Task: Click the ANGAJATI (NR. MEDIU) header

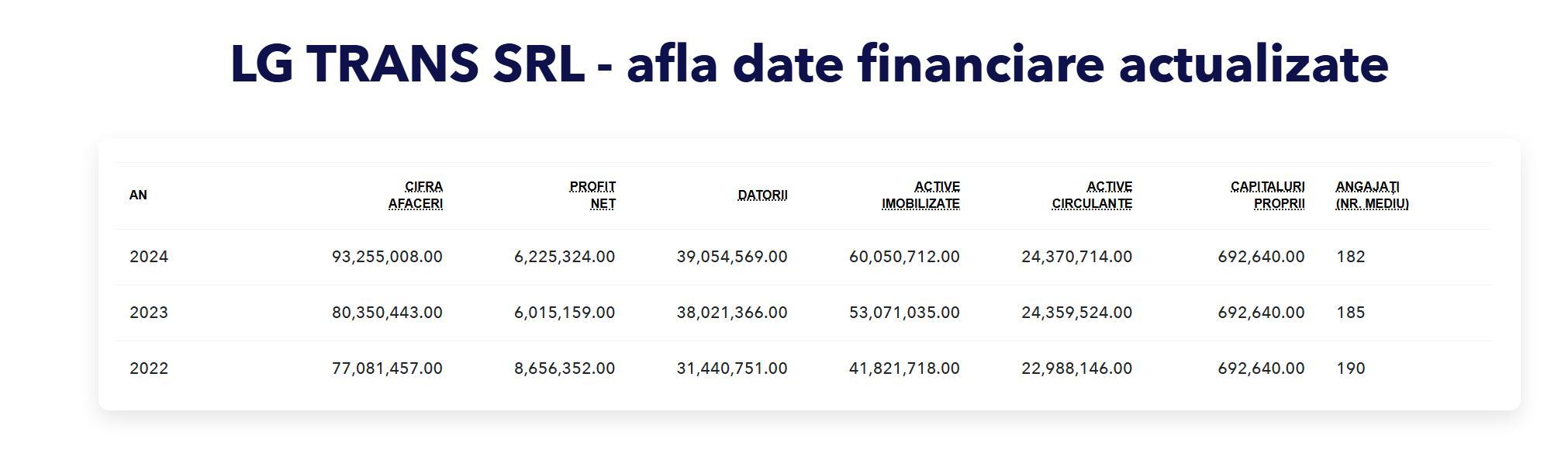Action: tap(1372, 195)
